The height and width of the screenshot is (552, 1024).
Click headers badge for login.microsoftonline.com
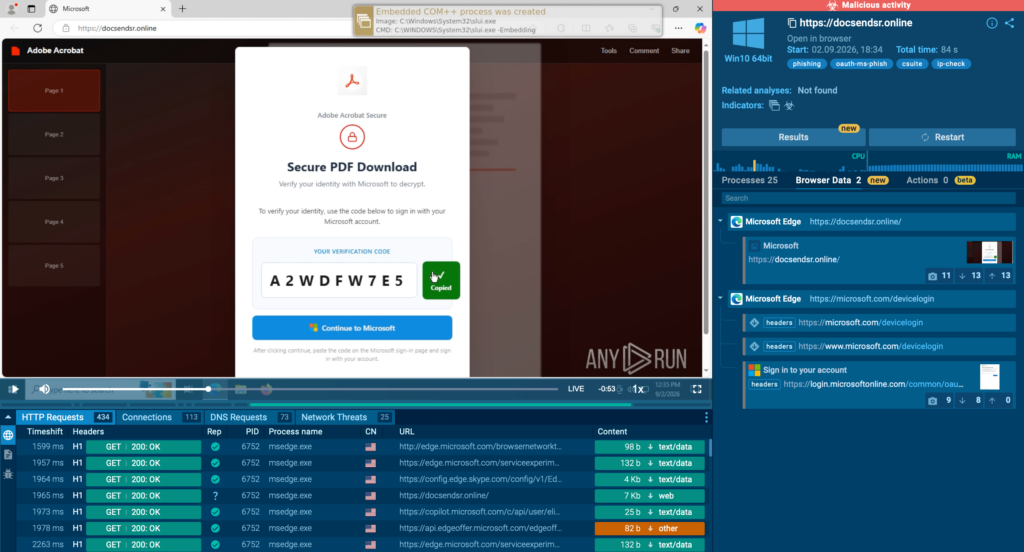[x=764, y=384]
